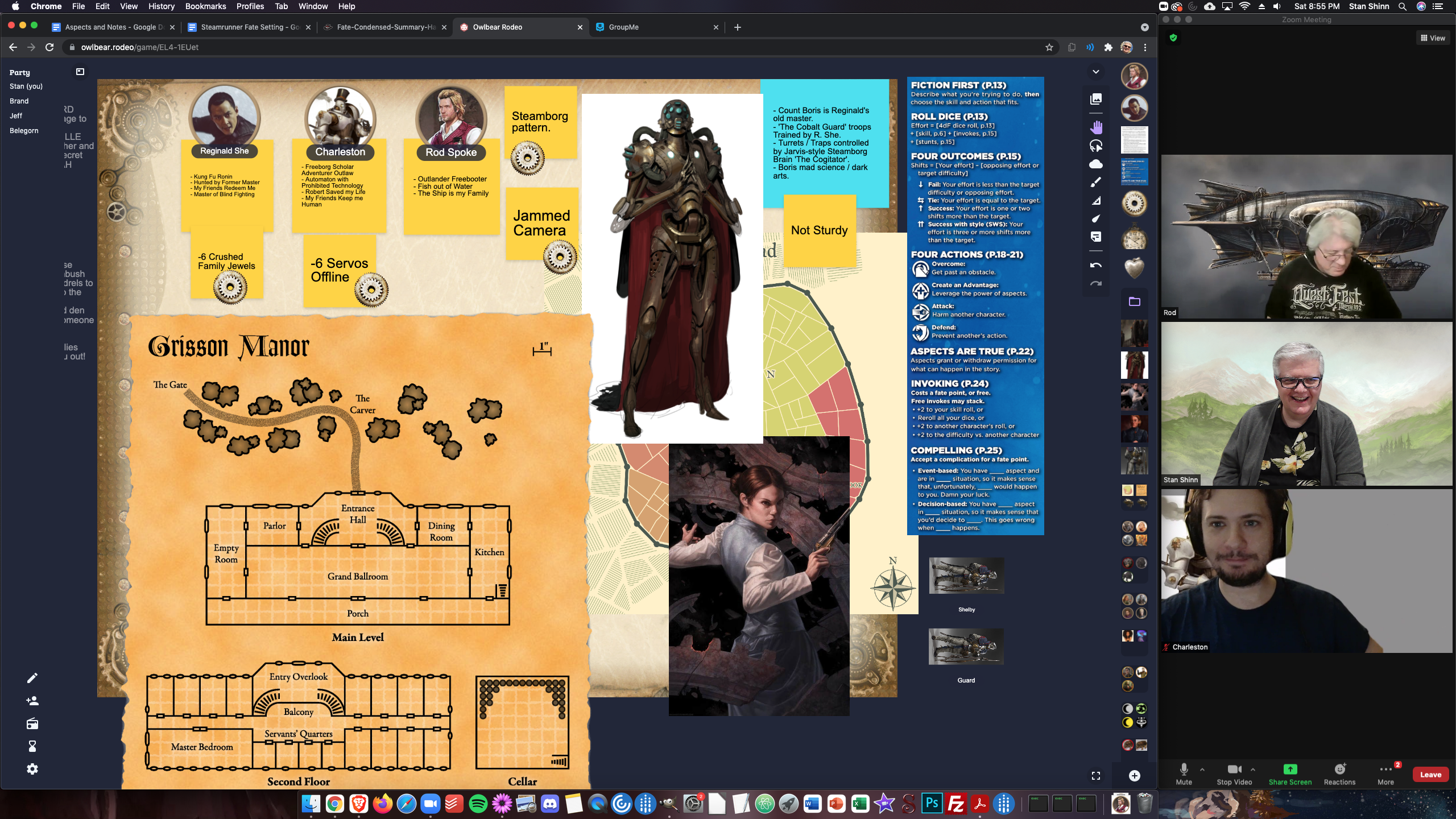Viewport: 1456px width, 819px height.
Task: Stop Video in Zoom meeting
Action: click(1234, 773)
